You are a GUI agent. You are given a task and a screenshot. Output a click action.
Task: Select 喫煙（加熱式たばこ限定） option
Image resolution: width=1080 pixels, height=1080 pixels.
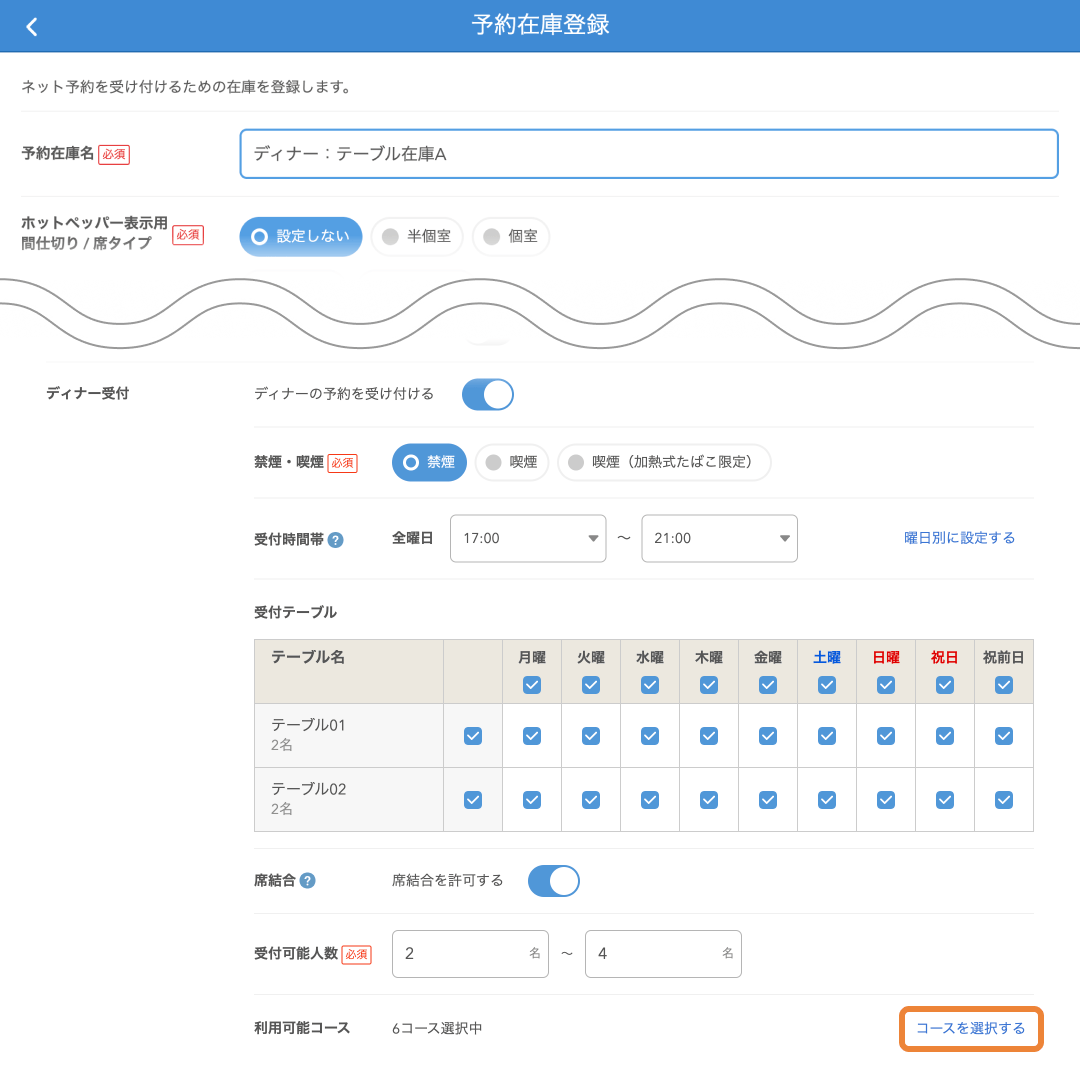point(664,462)
